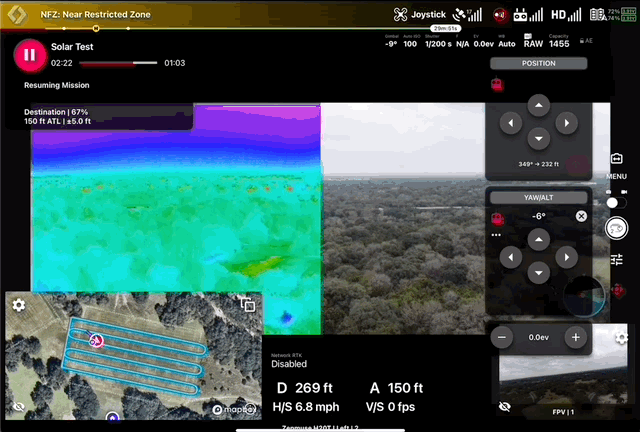Tap red drone icon in YAW/ALT panel
The width and height of the screenshot is (640, 432).
497,219
